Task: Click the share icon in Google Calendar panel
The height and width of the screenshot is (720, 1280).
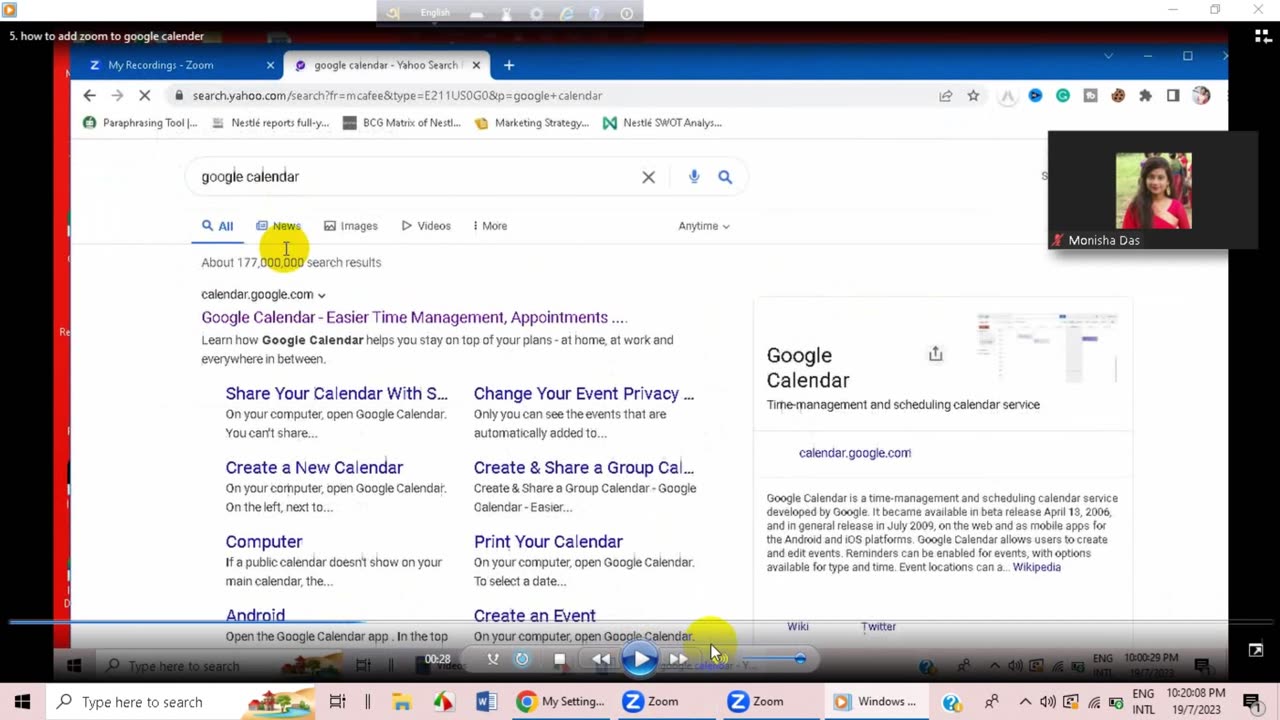Action: coord(935,354)
